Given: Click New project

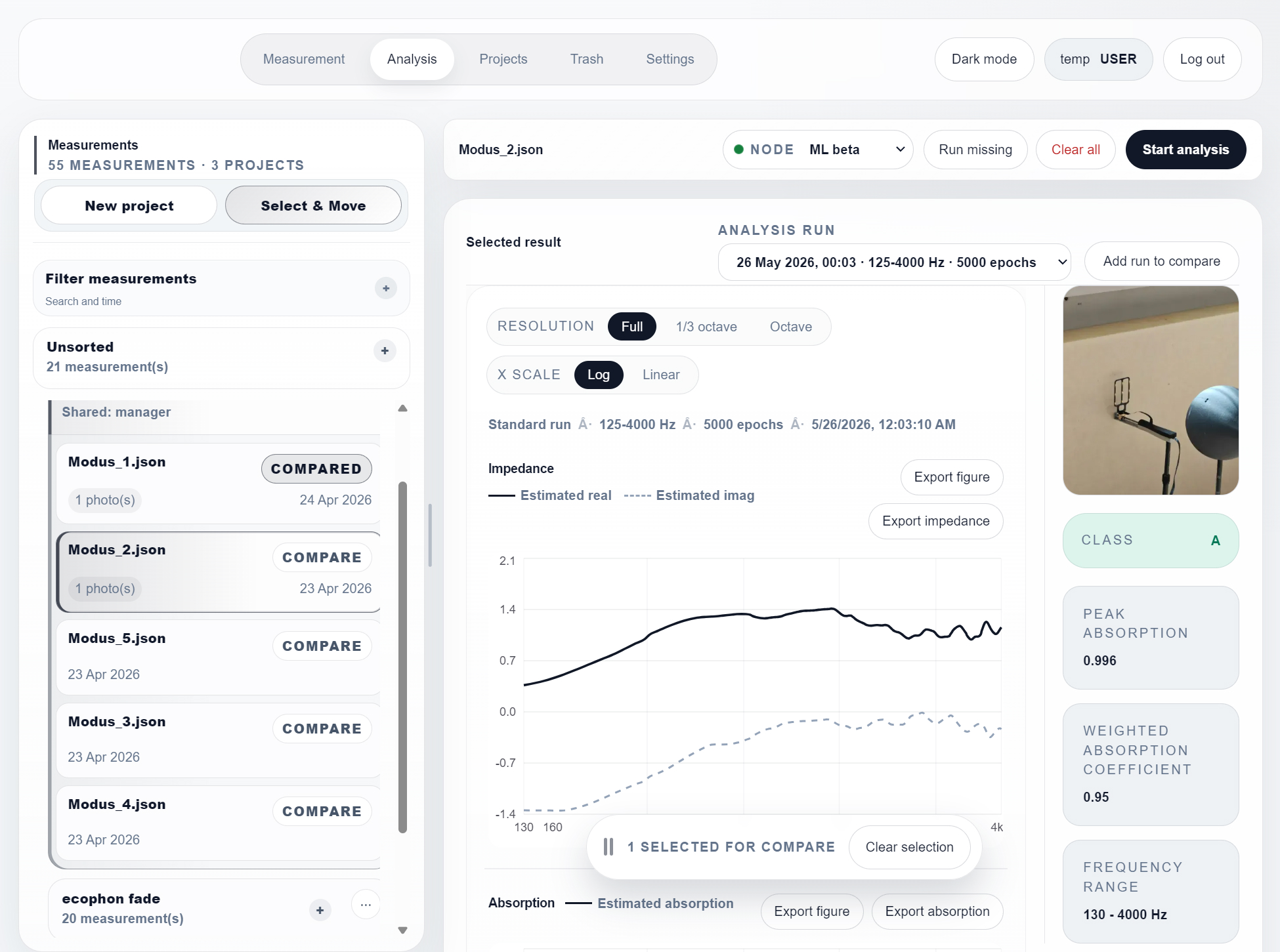Looking at the screenshot, I should tap(129, 205).
